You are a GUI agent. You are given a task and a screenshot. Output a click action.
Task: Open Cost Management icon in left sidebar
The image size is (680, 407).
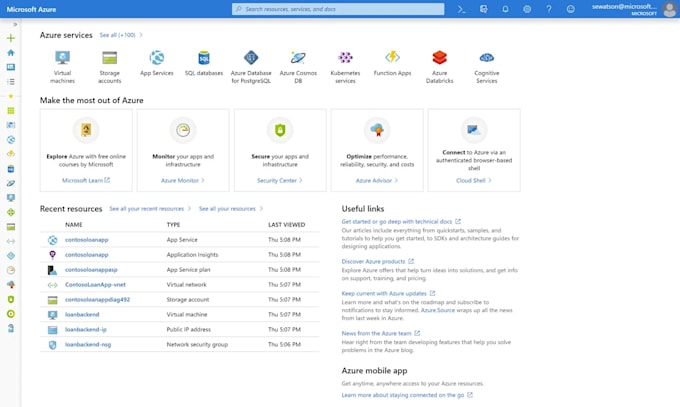(x=11, y=314)
